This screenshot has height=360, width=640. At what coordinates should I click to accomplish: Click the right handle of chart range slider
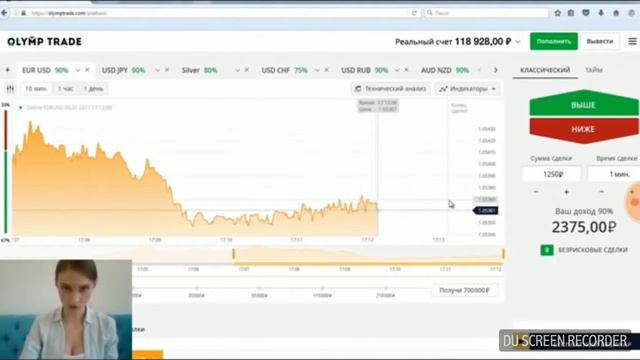(503, 254)
